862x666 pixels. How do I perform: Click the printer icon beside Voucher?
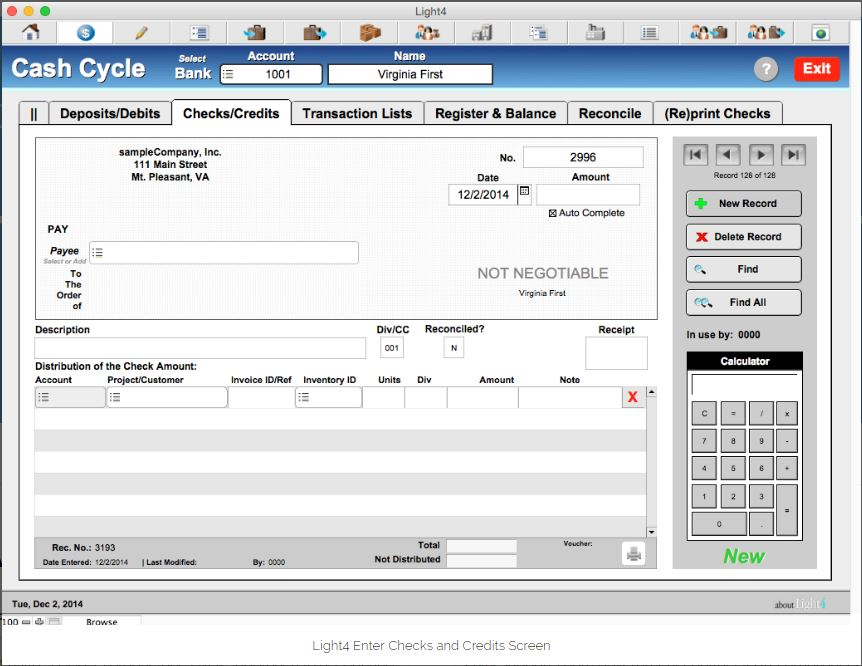(x=633, y=553)
